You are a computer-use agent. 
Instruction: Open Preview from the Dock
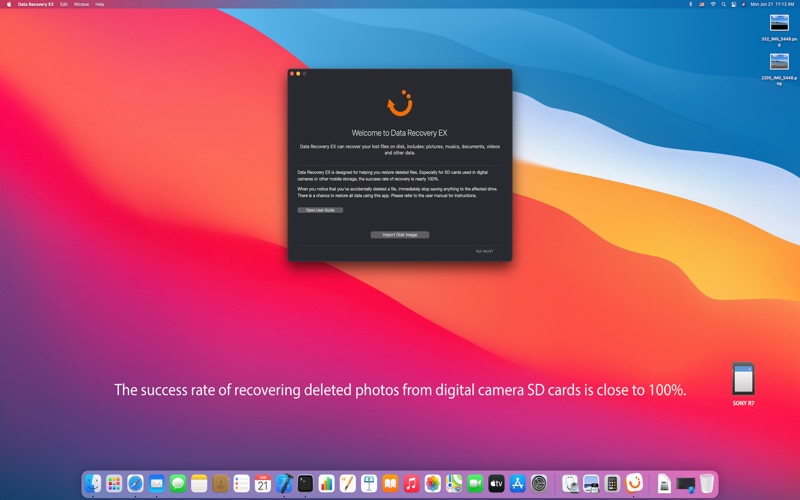(x=591, y=483)
